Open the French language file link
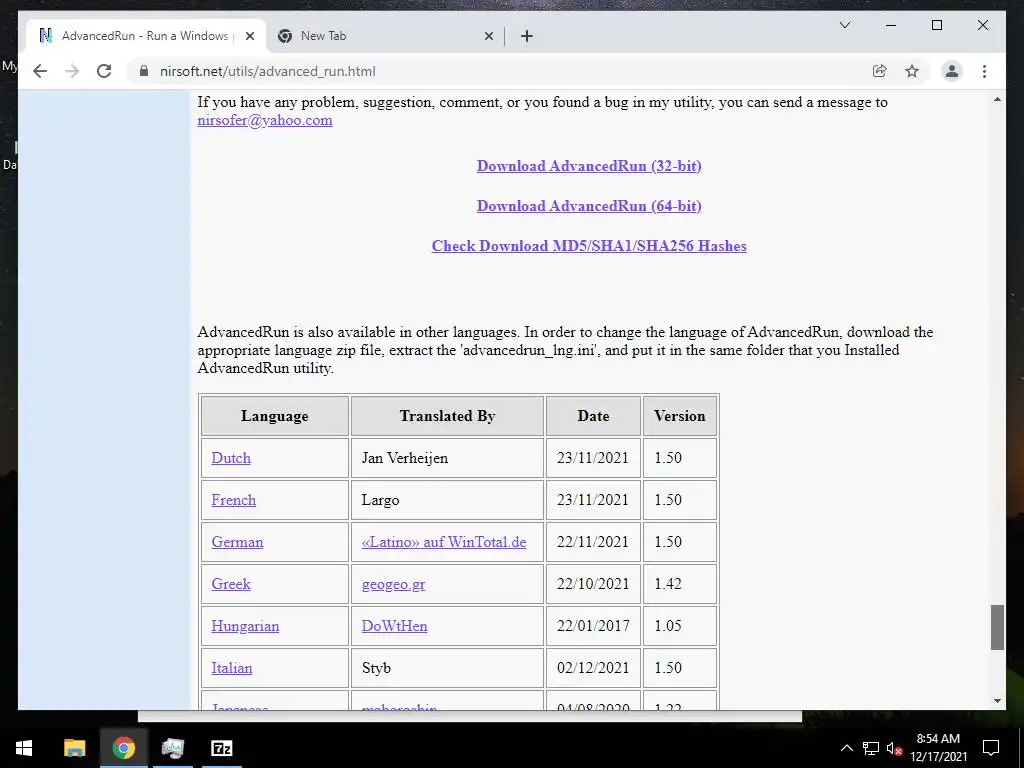Viewport: 1024px width, 768px height. (234, 500)
